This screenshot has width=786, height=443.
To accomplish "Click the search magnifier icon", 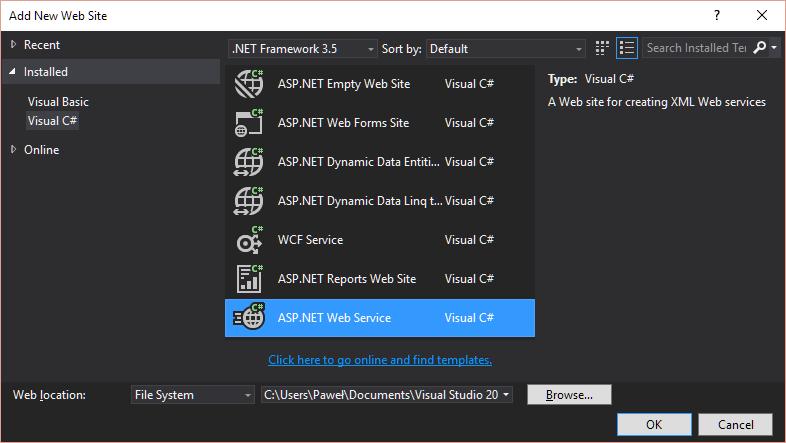I will click(x=759, y=48).
